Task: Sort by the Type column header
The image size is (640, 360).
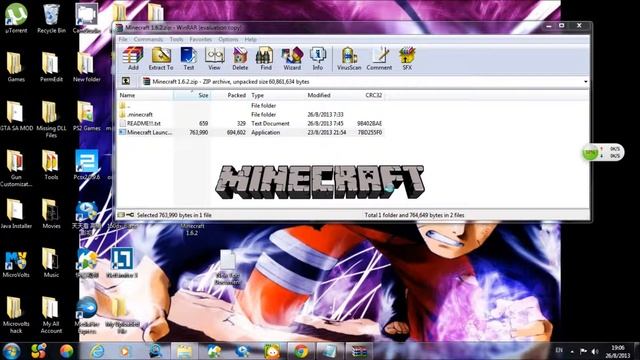Action: [276, 95]
